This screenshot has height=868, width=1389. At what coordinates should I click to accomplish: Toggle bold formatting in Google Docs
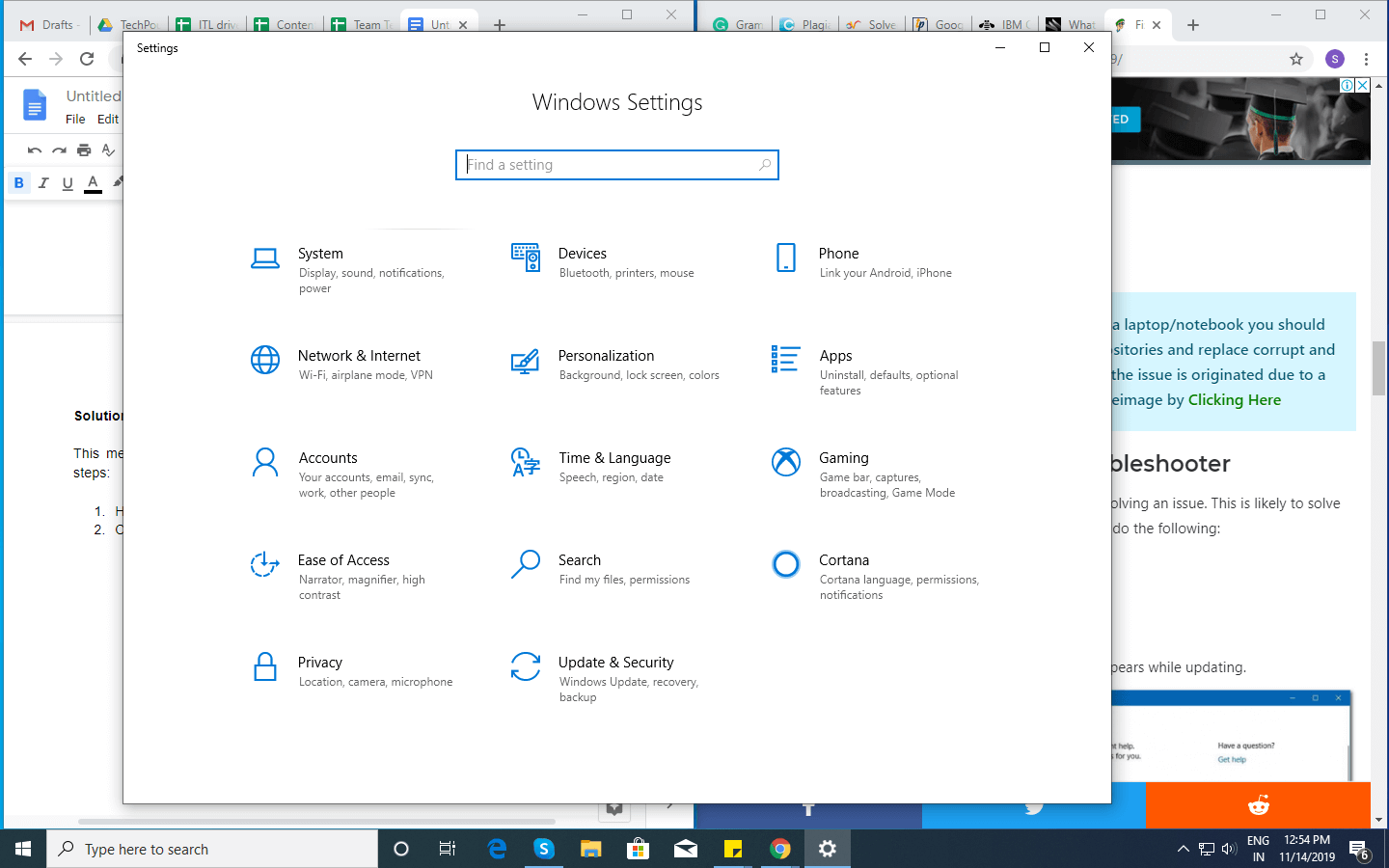(18, 182)
